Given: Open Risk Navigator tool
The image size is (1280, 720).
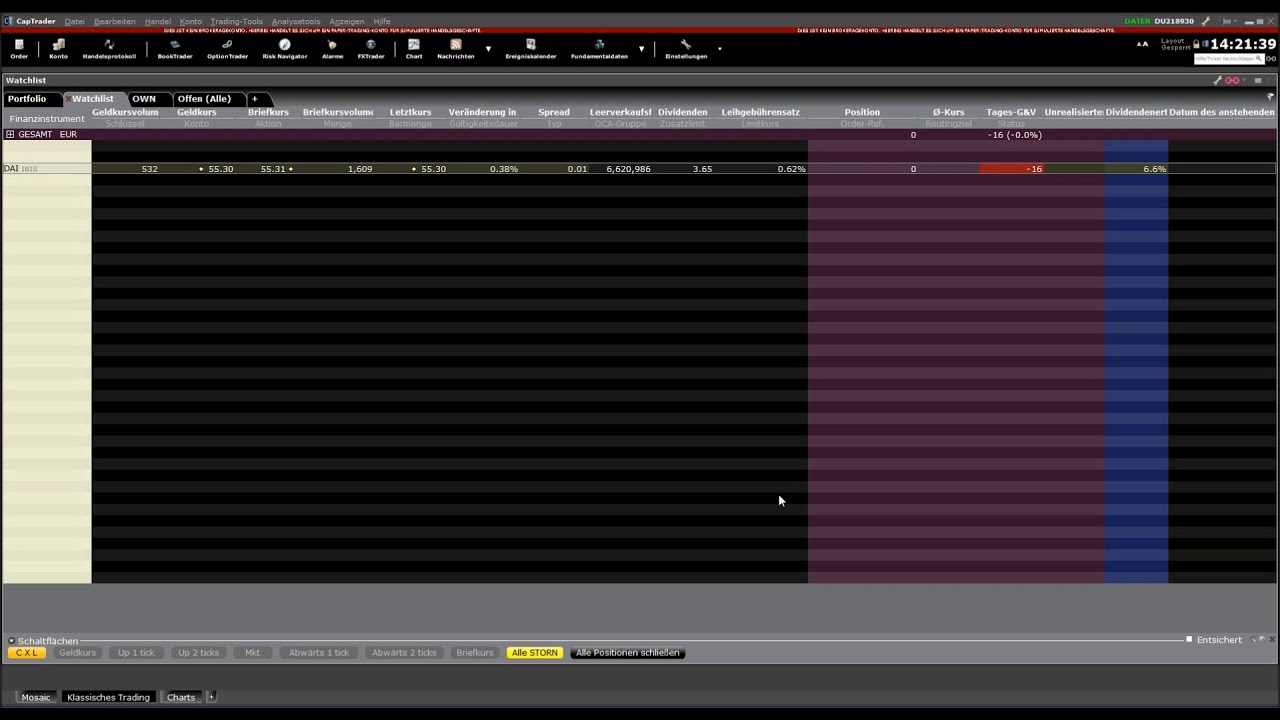Looking at the screenshot, I should pos(285,49).
